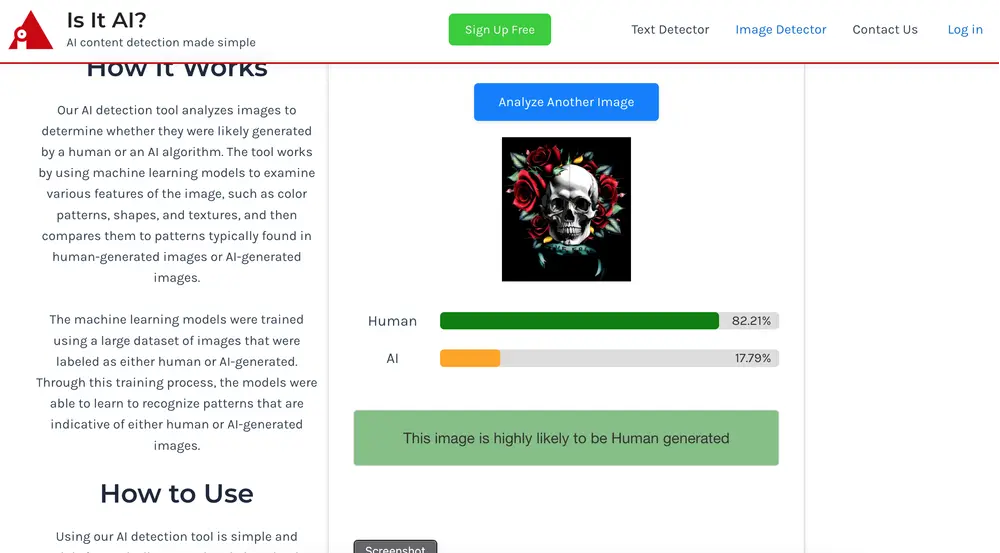Viewport: 1000px width, 553px height.
Task: Click the green Human progress bar
Action: coord(579,321)
